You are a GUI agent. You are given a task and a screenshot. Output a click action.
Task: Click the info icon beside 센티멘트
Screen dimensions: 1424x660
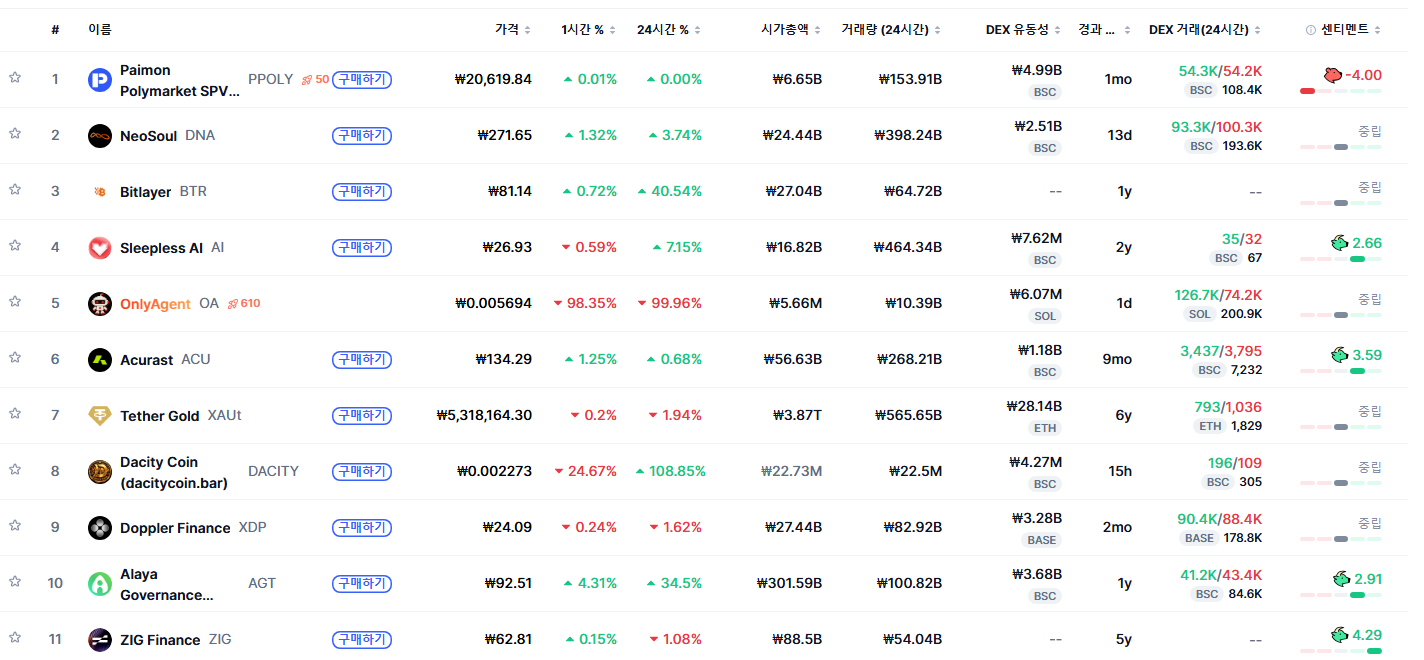1311,30
